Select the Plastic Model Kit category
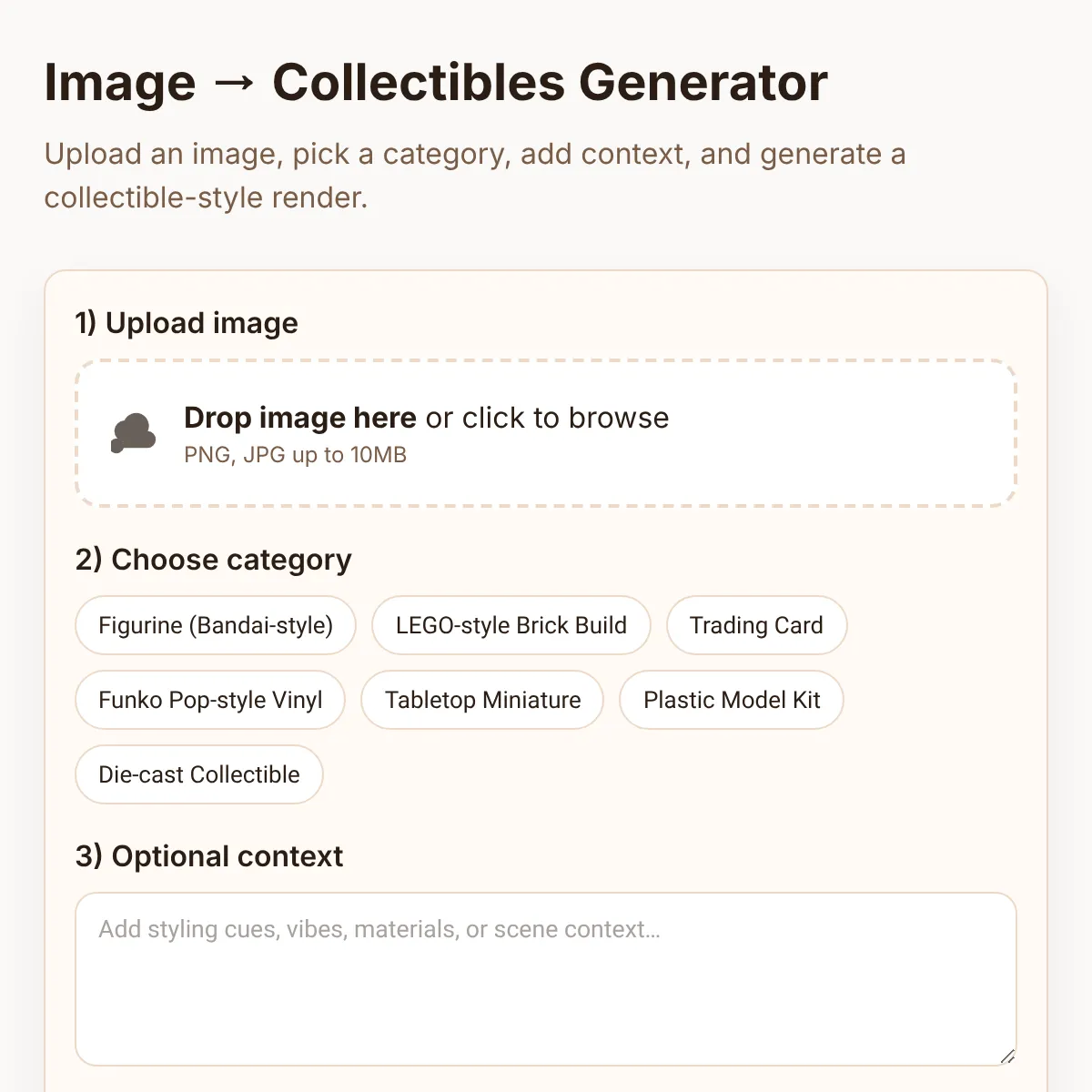 [x=732, y=700]
